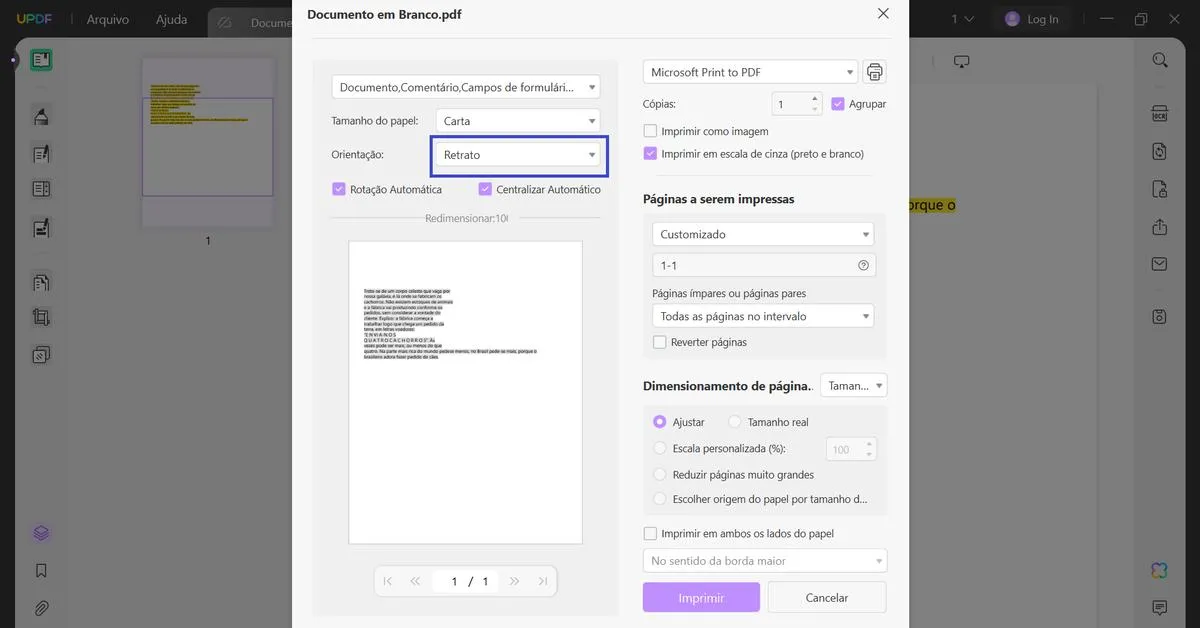Image resolution: width=1200 pixels, height=628 pixels.
Task: Check Reverter páginas option
Action: [x=660, y=342]
